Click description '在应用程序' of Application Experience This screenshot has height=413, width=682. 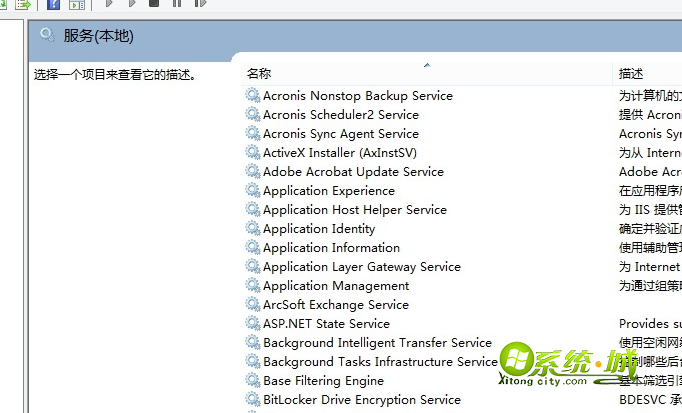point(650,191)
